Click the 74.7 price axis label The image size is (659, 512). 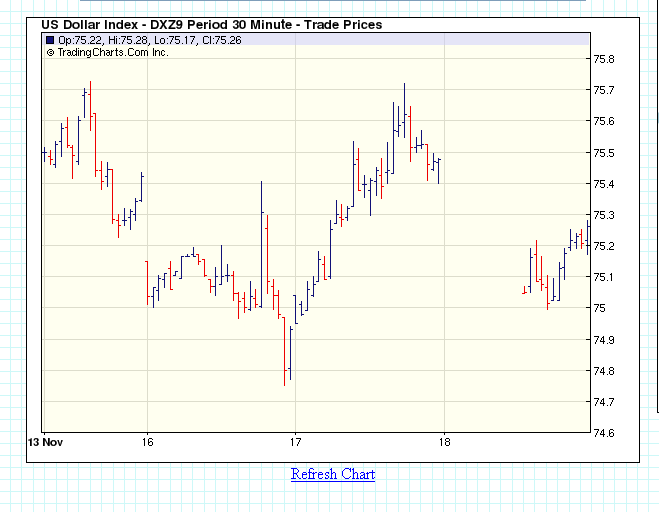coord(604,402)
